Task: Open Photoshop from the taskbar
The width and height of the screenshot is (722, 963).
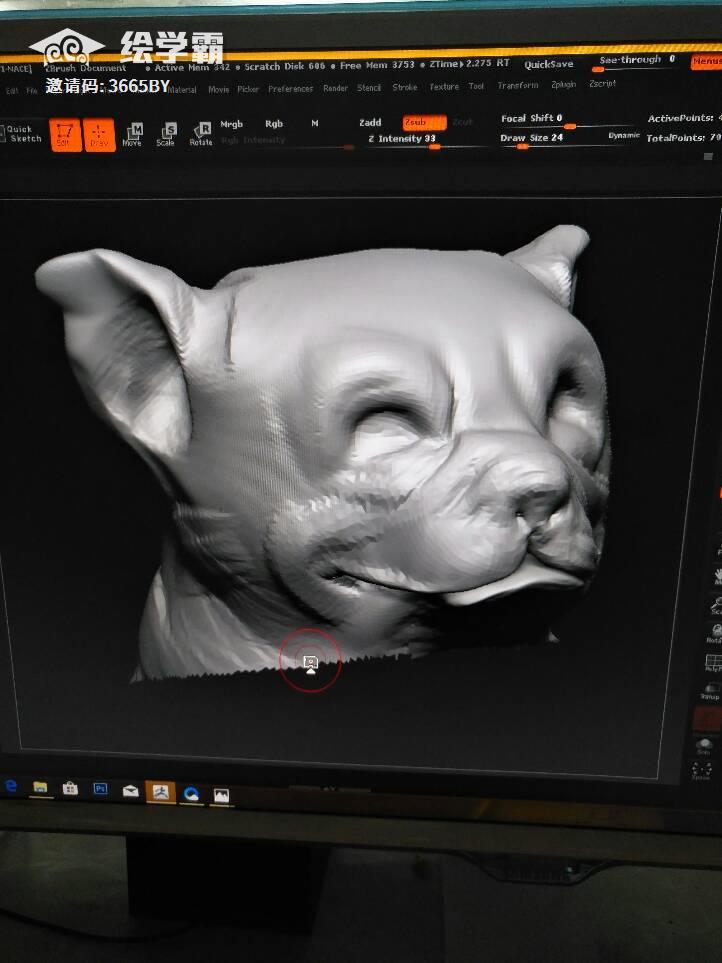Action: click(x=101, y=789)
